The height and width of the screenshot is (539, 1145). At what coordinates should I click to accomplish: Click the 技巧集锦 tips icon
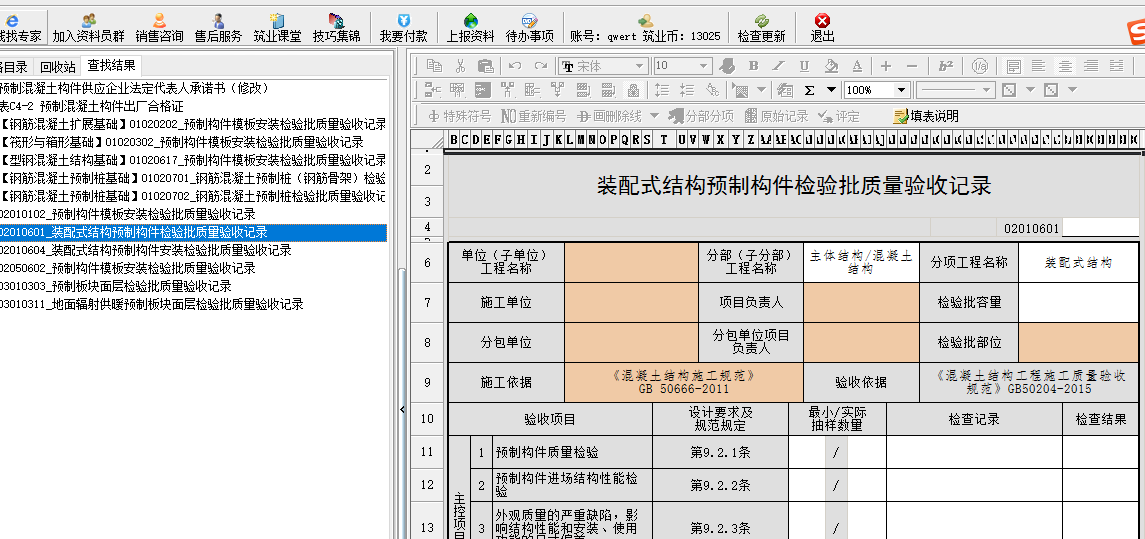coord(336,27)
